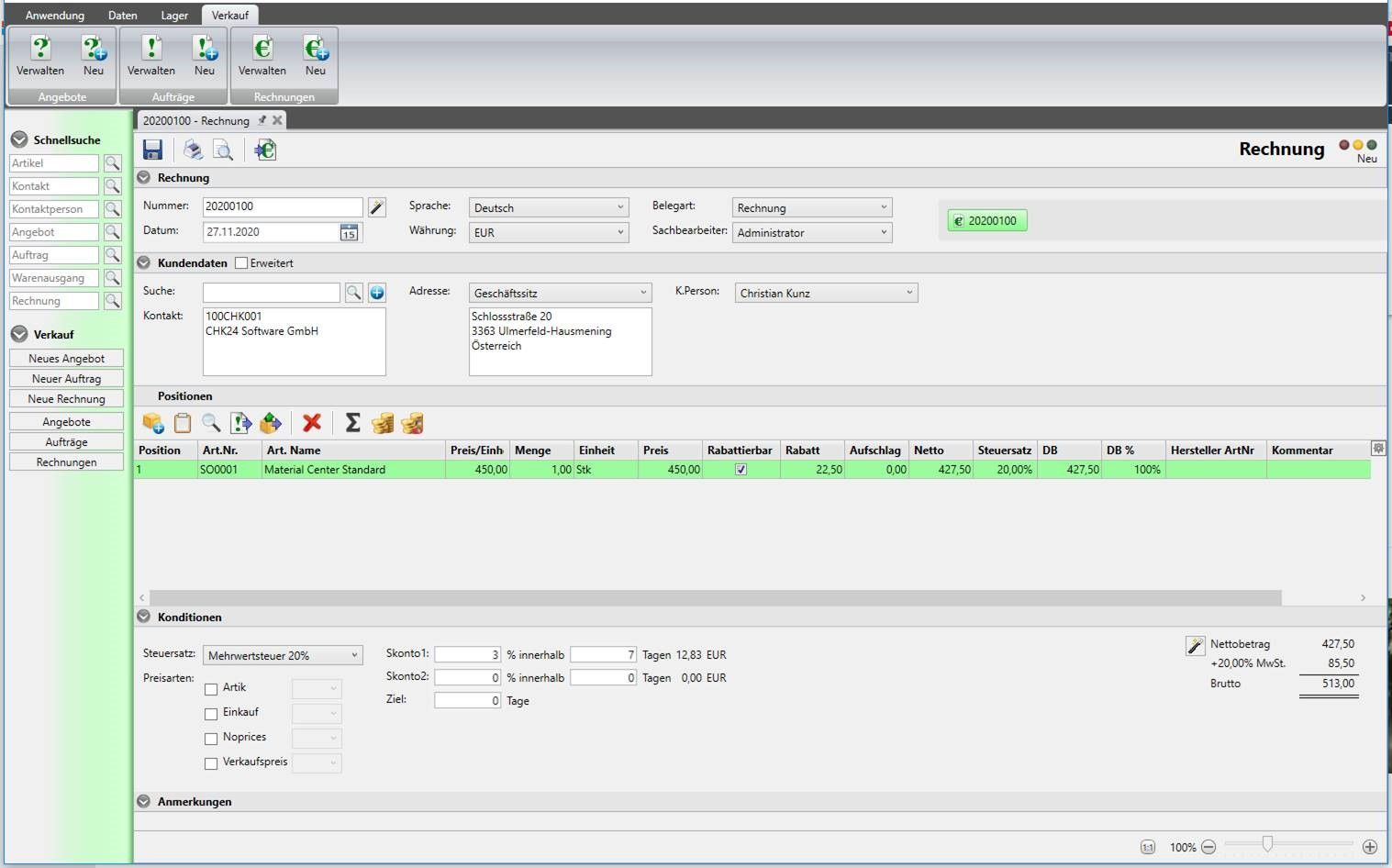The image size is (1392, 868).
Task: Open column settings gear at table corner
Action: pyautogui.click(x=1378, y=449)
